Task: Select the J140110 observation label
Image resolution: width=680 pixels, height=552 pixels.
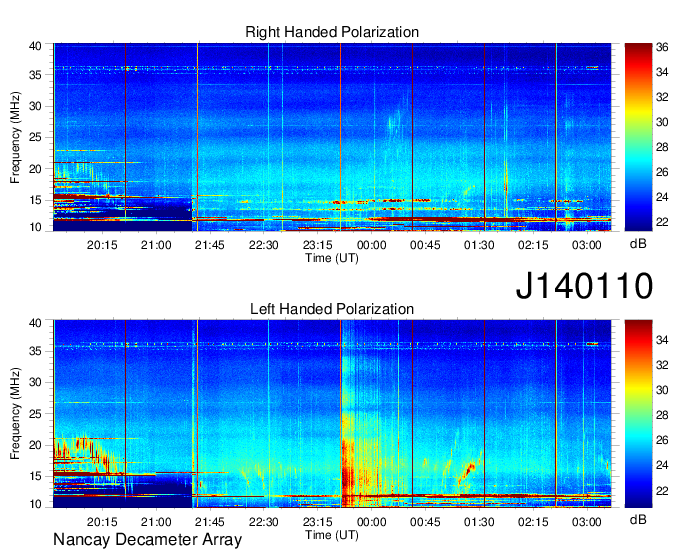Action: [584, 285]
